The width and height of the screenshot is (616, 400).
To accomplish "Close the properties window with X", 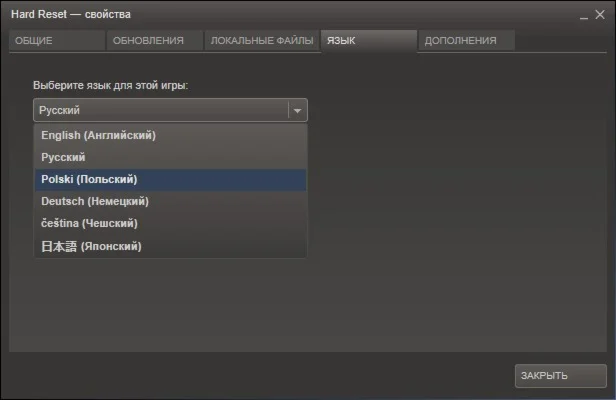I will 600,15.
